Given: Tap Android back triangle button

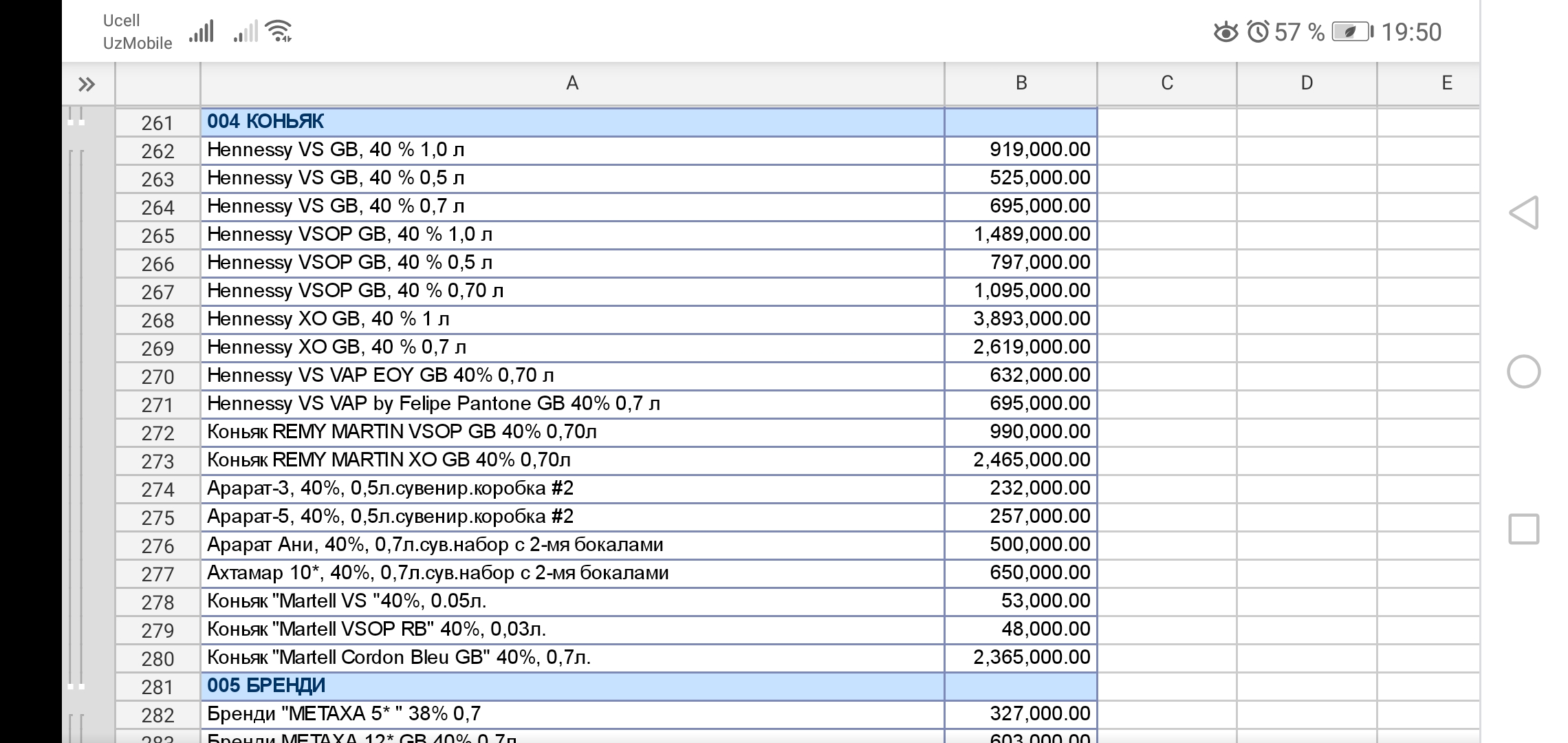Looking at the screenshot, I should point(1523,213).
